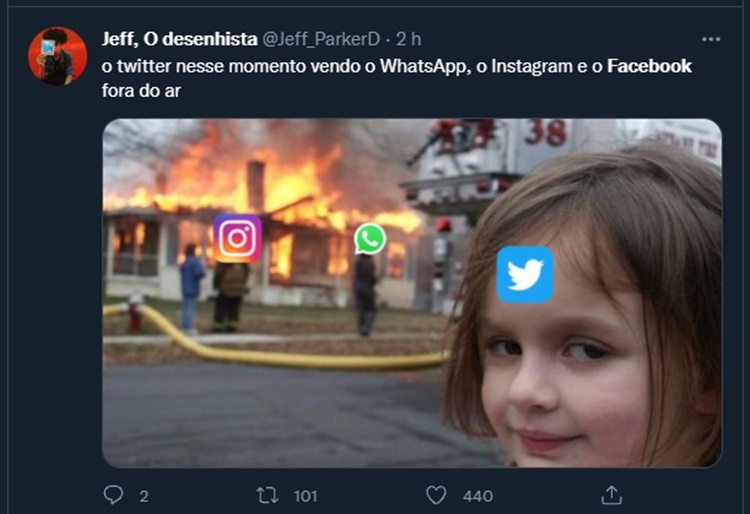Click the like count "440"
The image size is (750, 514).
tap(478, 496)
